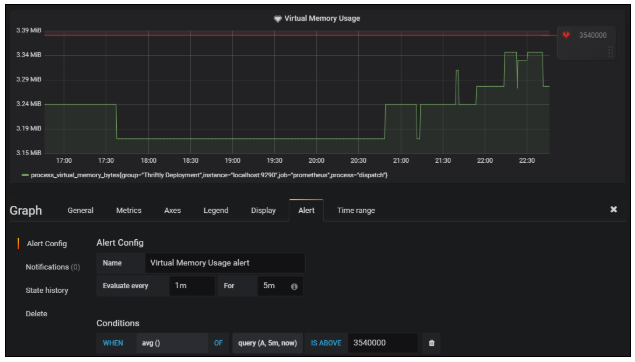Click the green legend color swatch
This screenshot has height=362, width=635.
[x=25, y=175]
